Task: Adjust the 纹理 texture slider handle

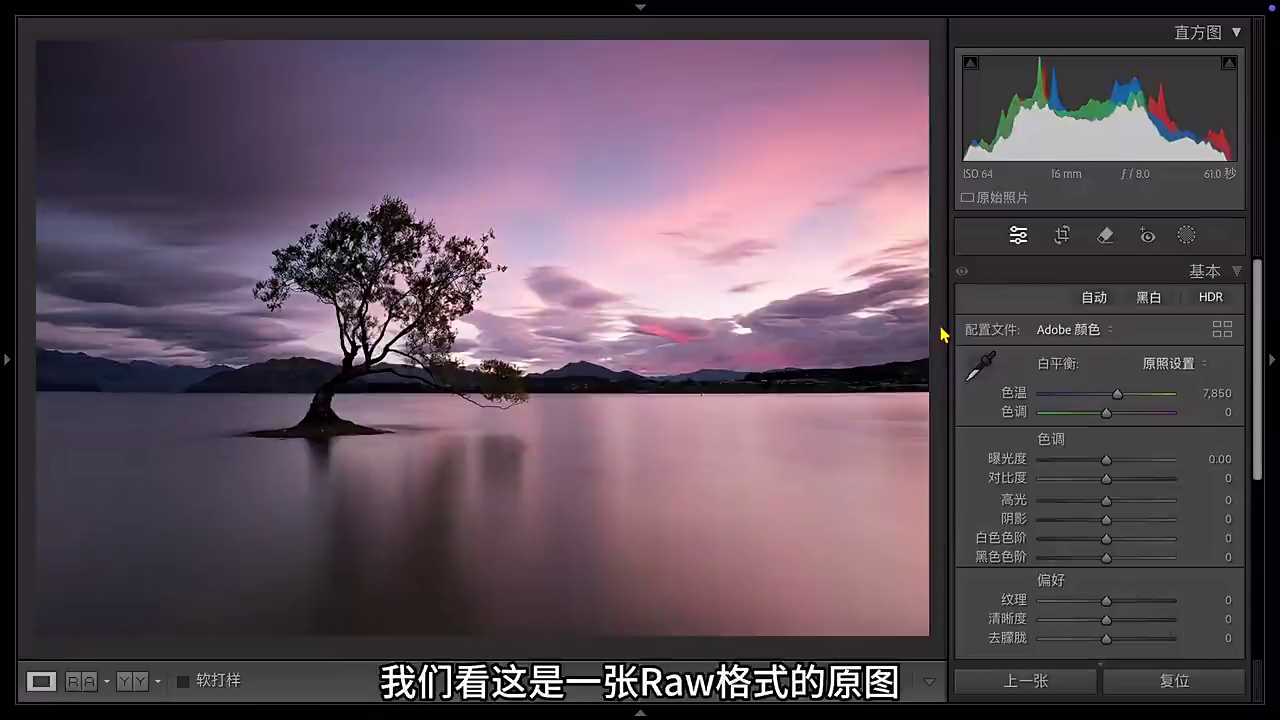Action: [x=1106, y=601]
